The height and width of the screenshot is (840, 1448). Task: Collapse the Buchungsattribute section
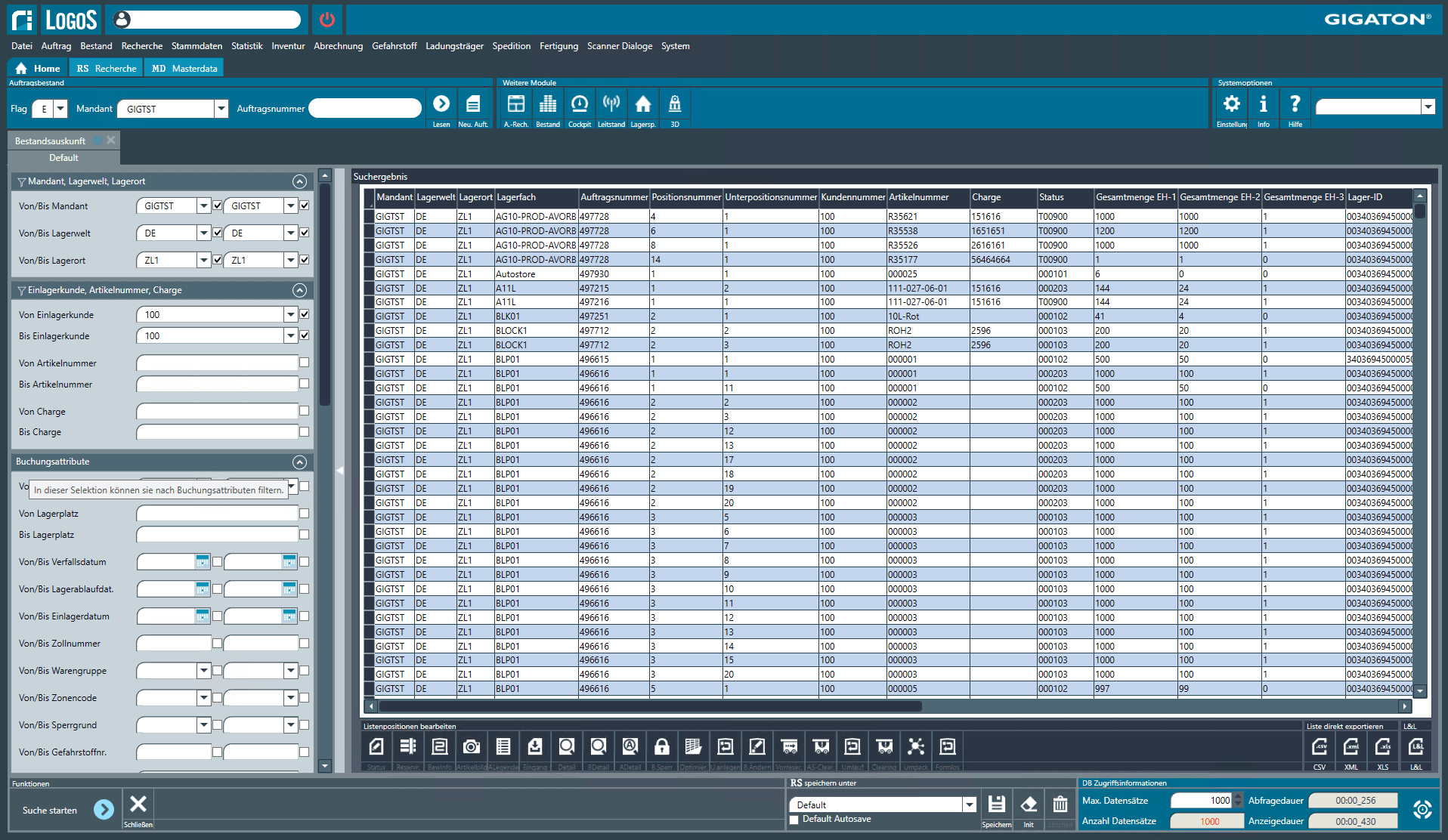pos(299,462)
